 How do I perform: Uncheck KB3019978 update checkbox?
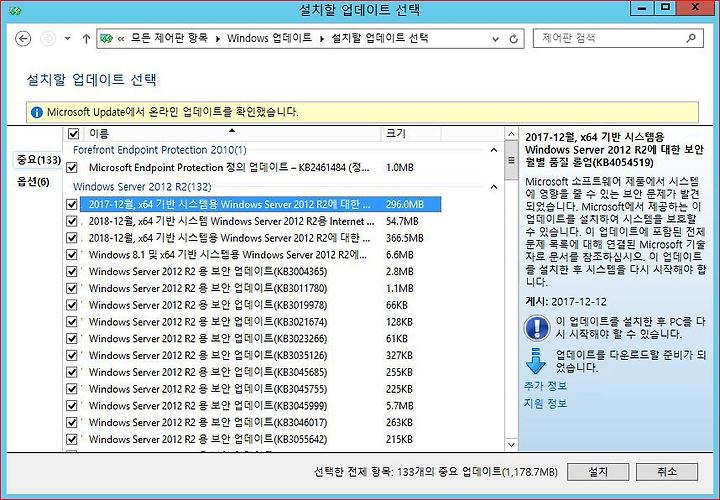72,305
